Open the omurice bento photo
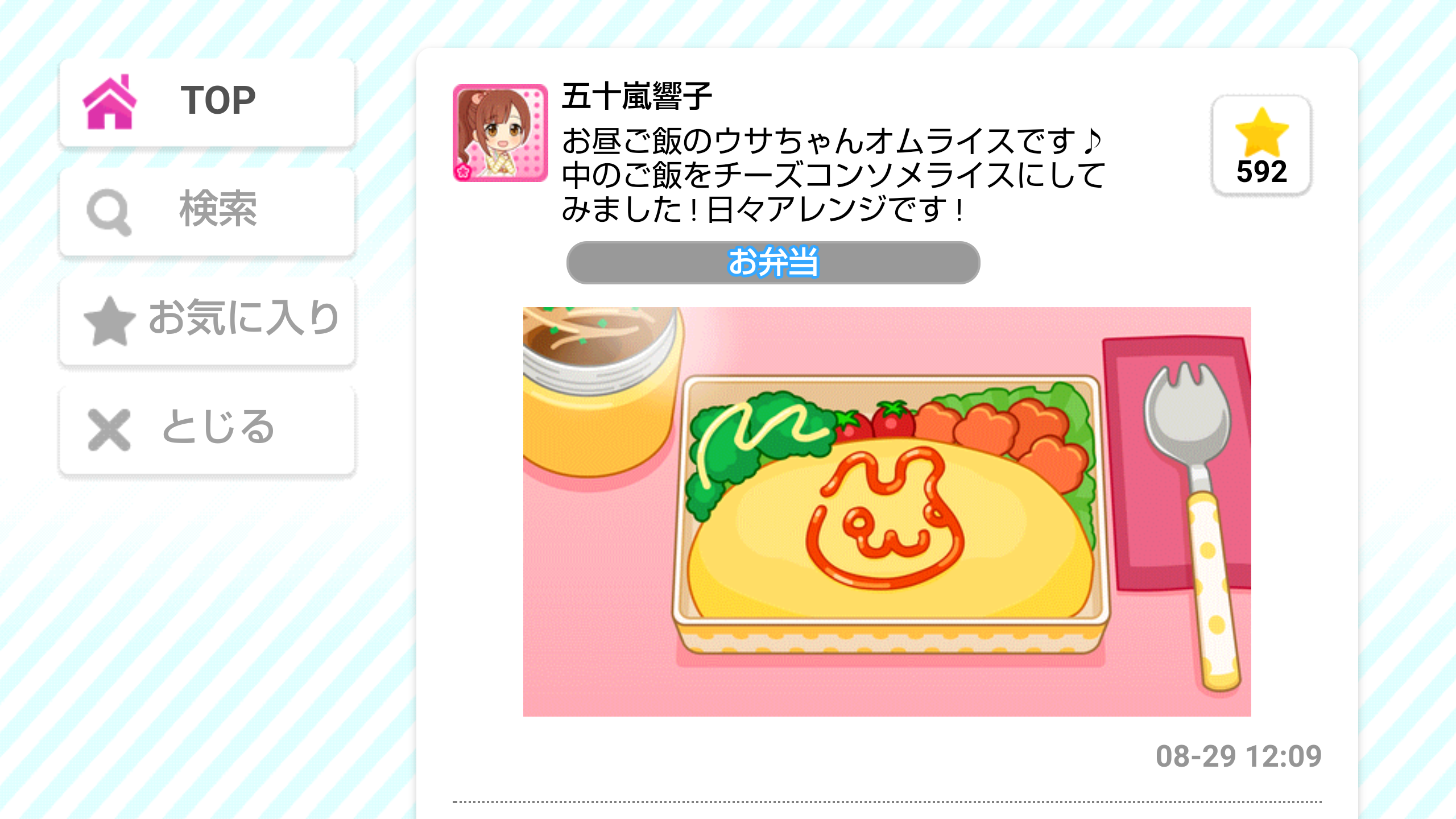Image resolution: width=1456 pixels, height=819 pixels. tap(887, 511)
